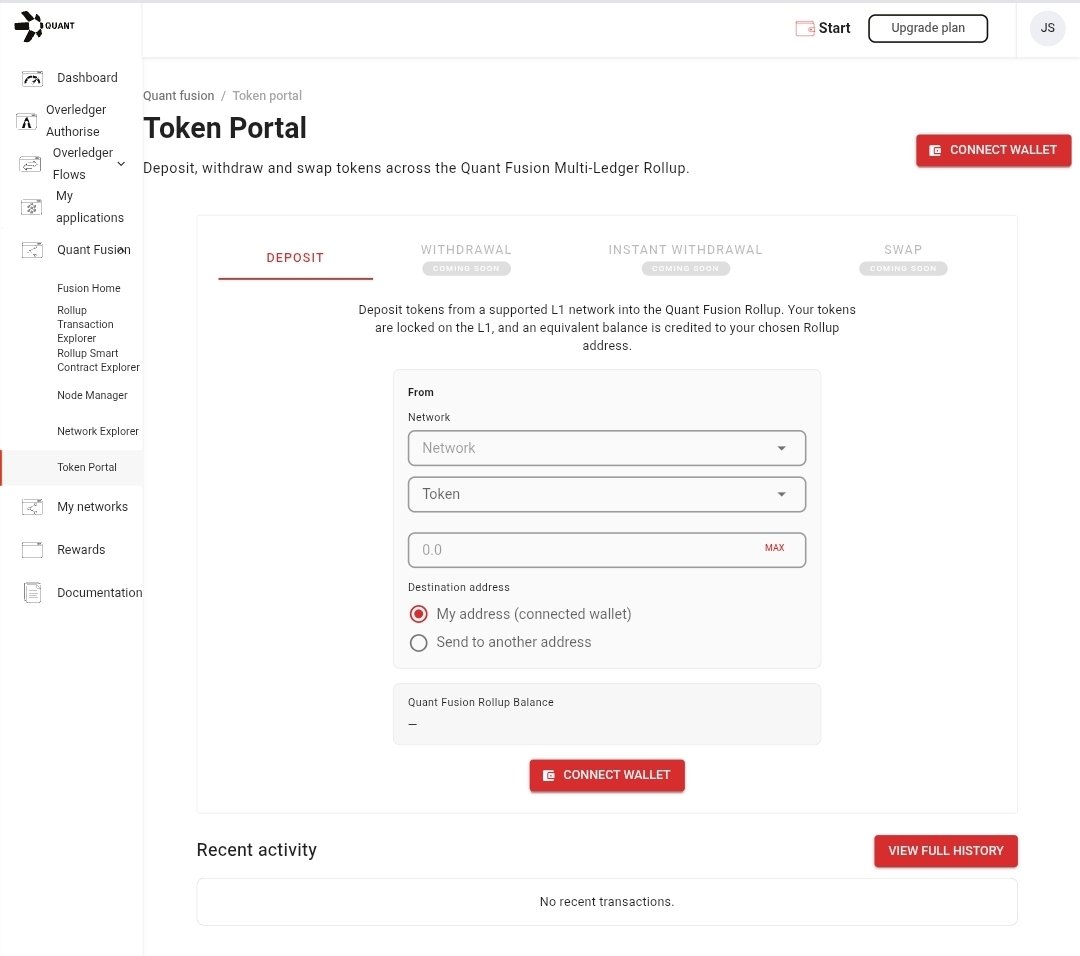Switch to the Deposit tab

coord(295,258)
